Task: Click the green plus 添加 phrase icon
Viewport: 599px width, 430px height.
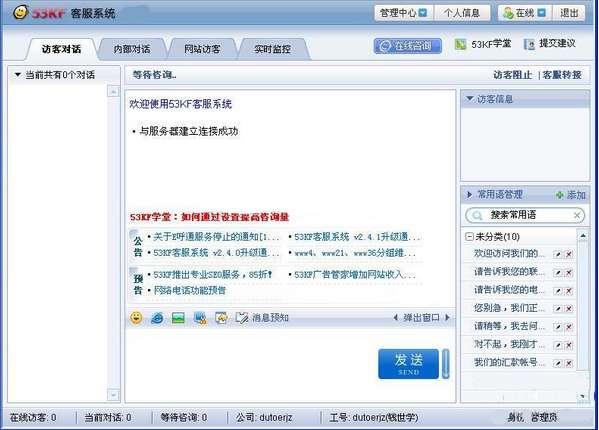Action: coord(560,195)
